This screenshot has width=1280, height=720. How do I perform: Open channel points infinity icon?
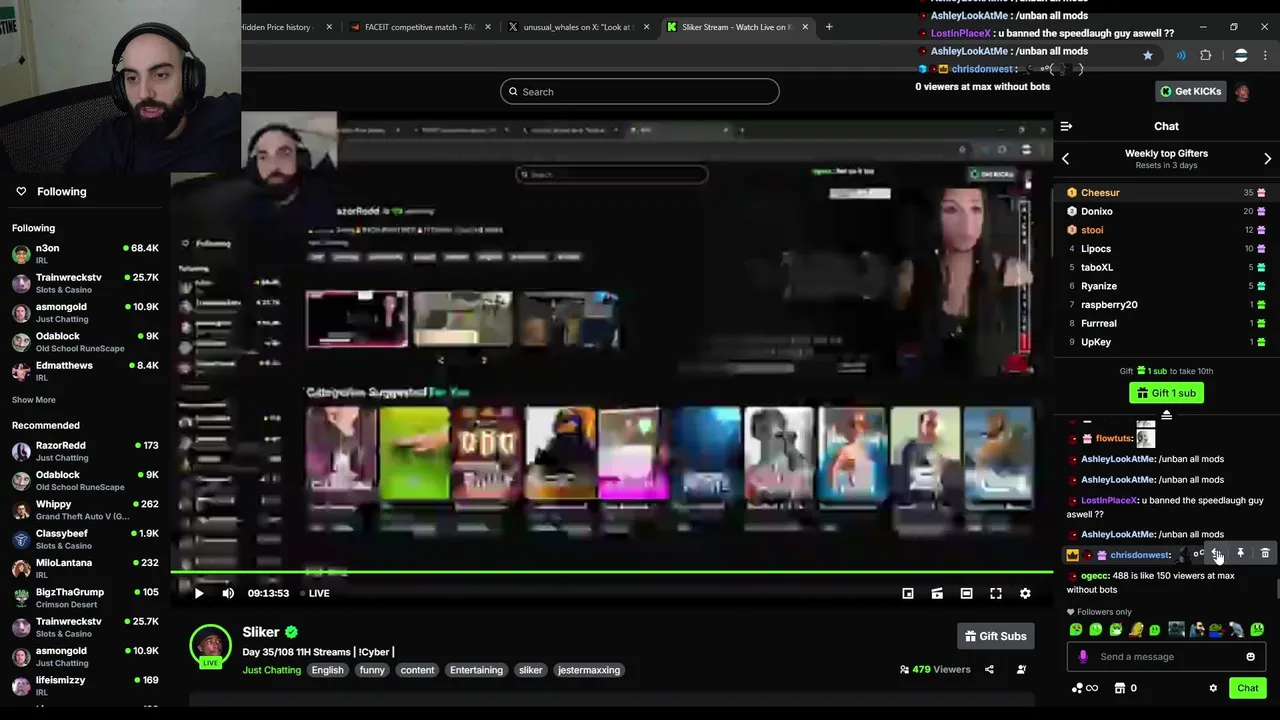coord(1084,688)
